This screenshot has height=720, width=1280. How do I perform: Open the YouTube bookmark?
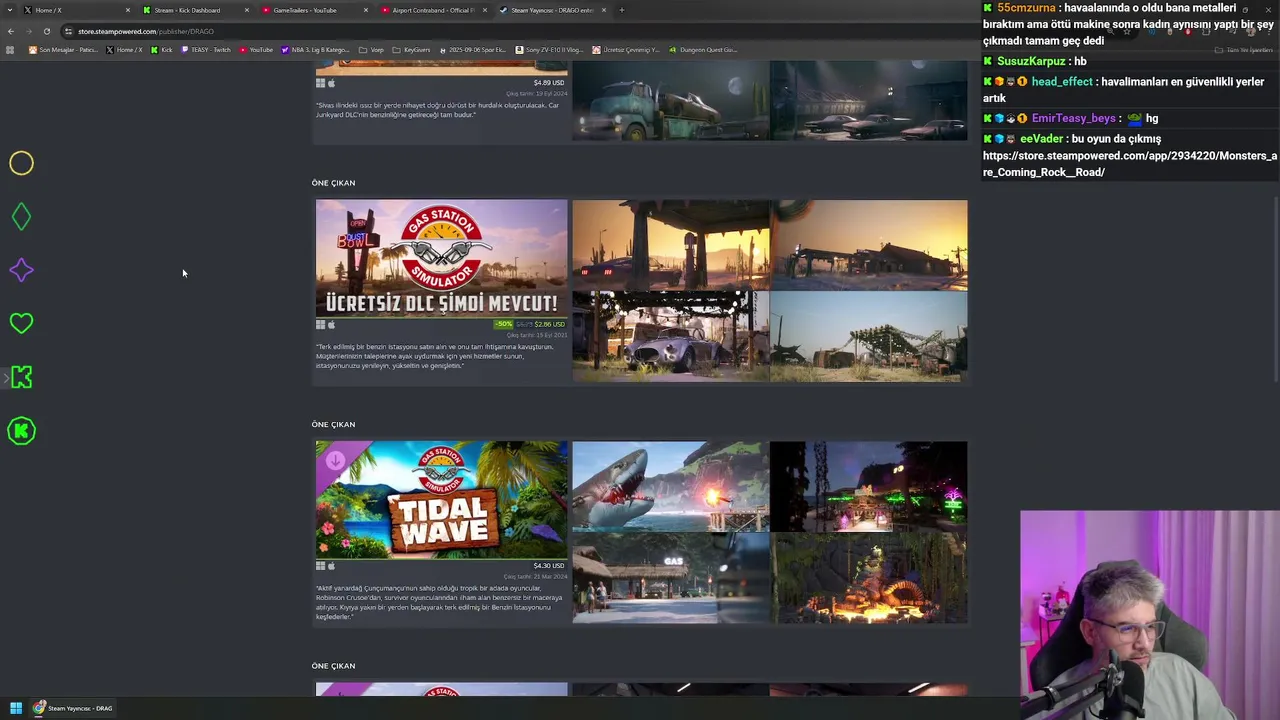pos(256,49)
